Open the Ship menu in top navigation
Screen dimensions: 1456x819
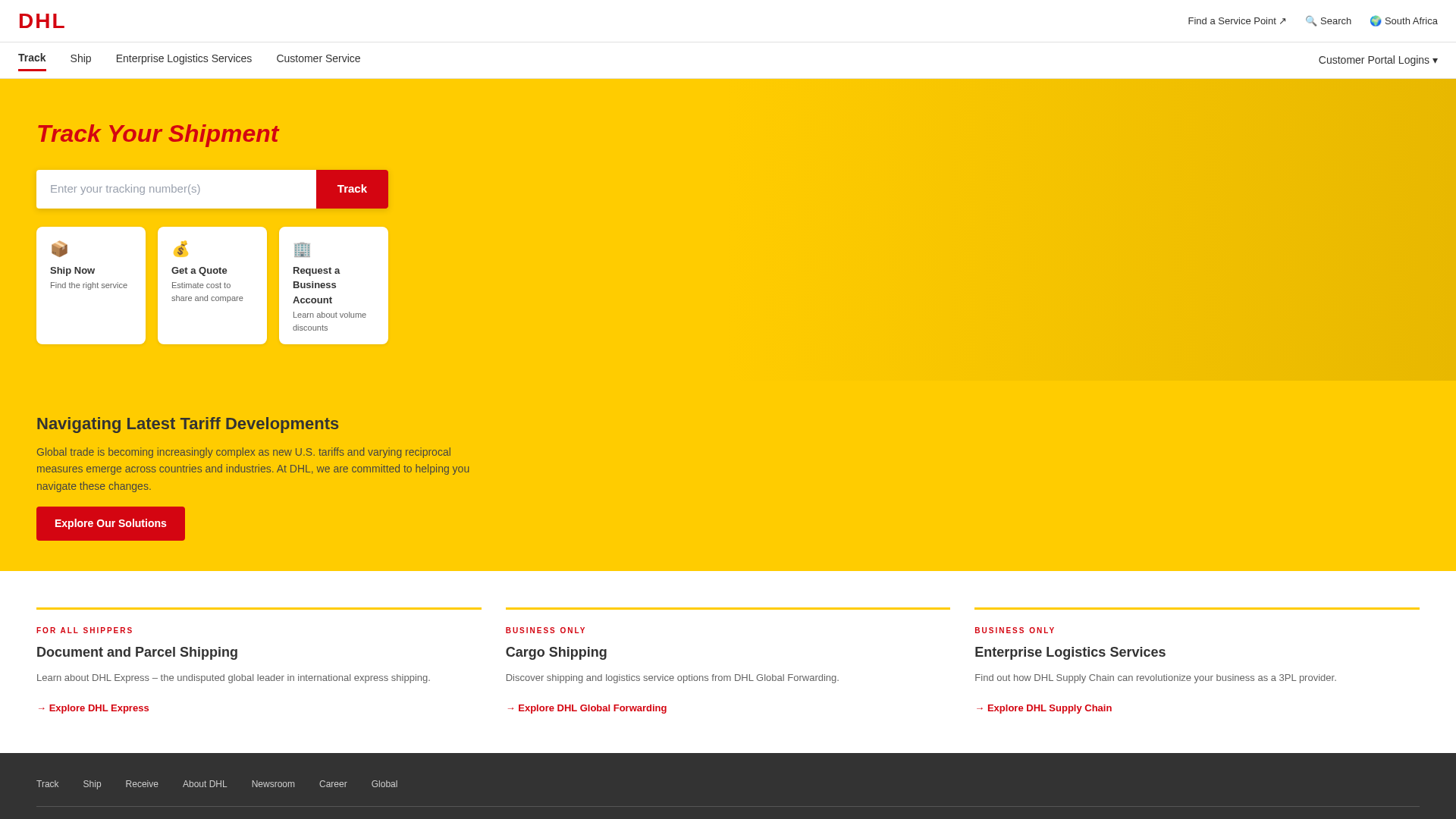coord(80,58)
